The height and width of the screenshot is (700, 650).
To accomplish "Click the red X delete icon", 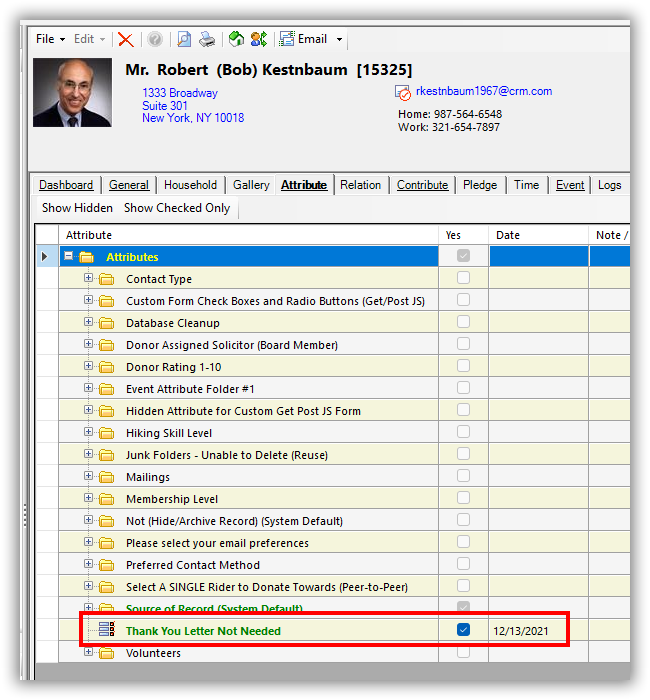I will point(125,39).
